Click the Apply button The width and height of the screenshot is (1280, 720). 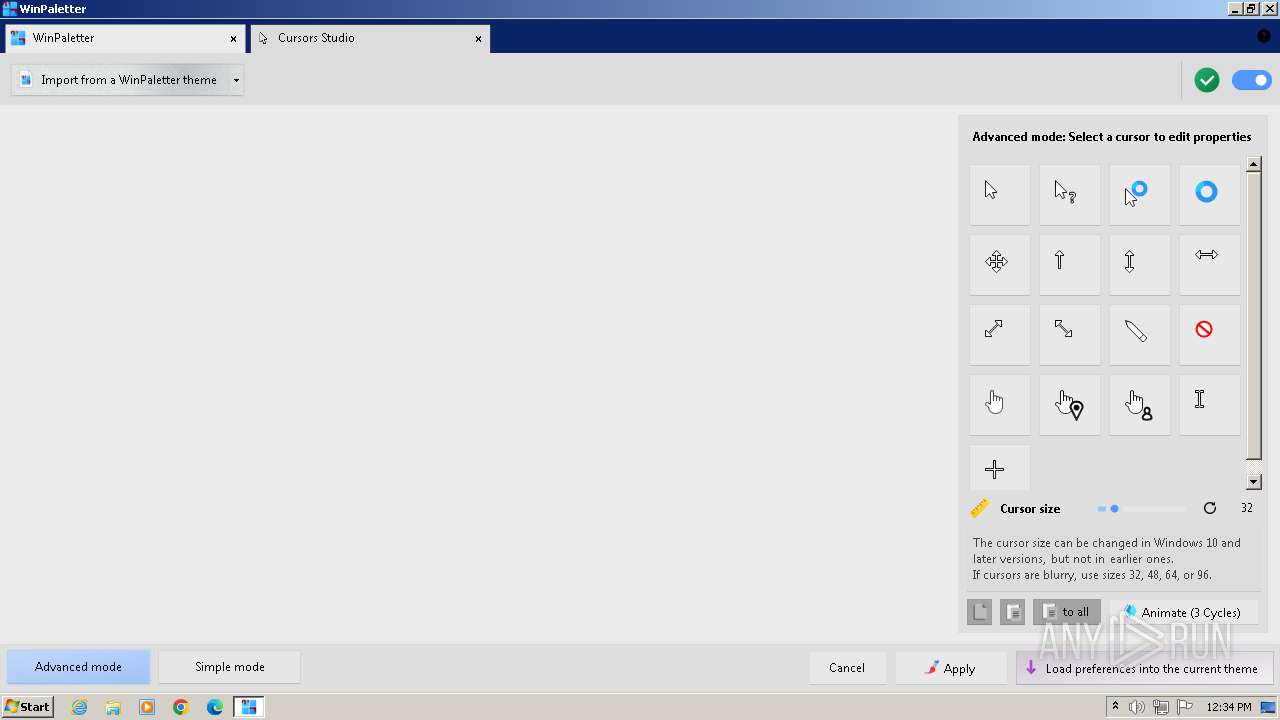coord(951,668)
